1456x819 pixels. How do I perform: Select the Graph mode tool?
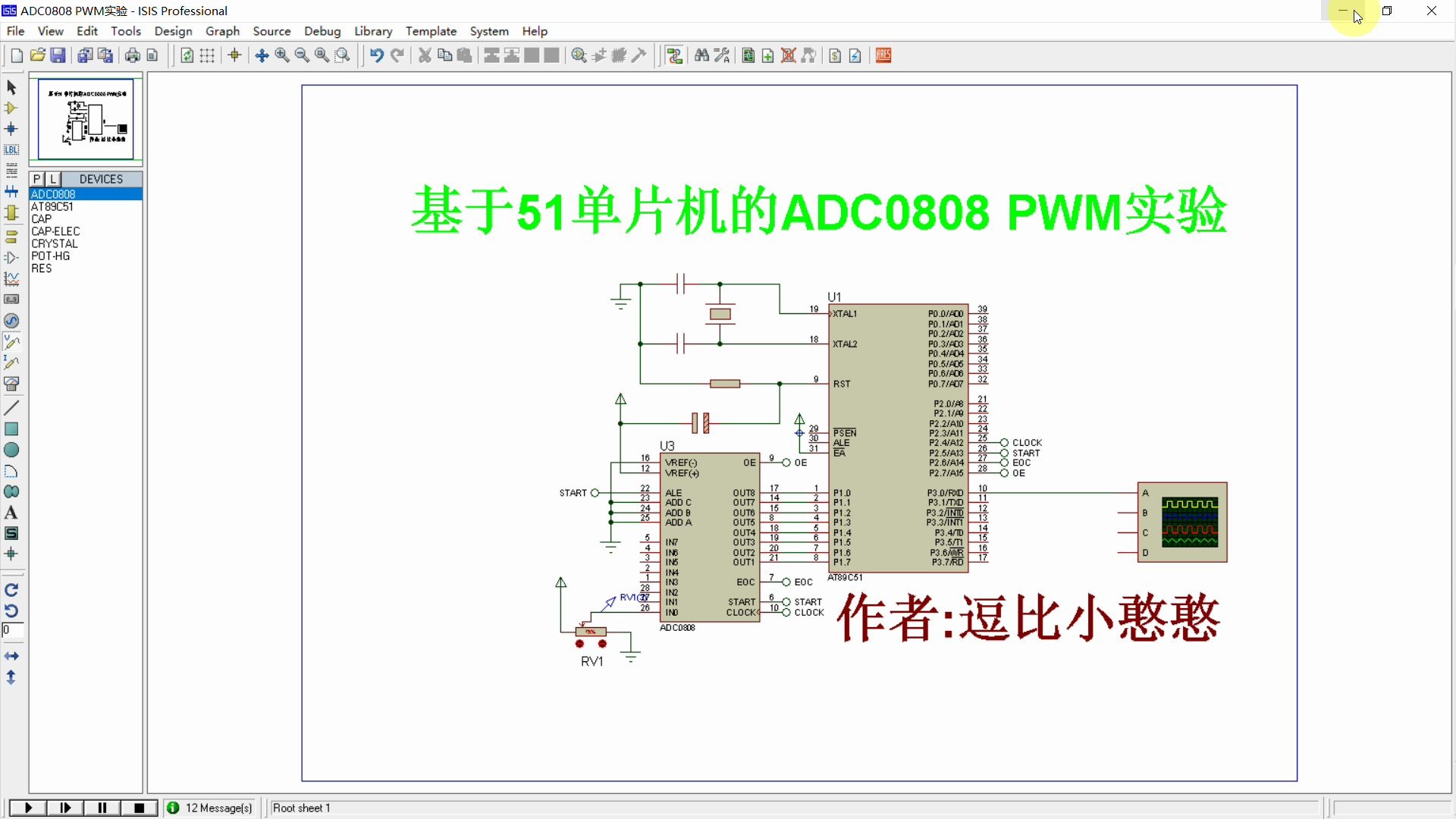(x=11, y=278)
